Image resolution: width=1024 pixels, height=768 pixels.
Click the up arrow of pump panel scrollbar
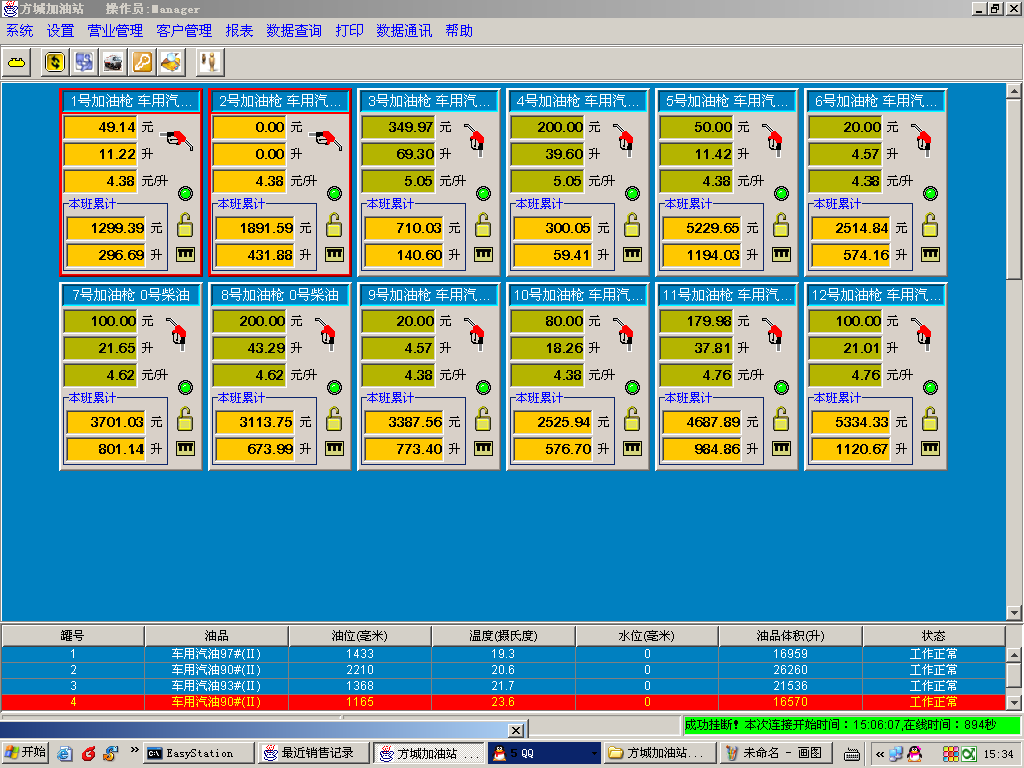[1014, 91]
